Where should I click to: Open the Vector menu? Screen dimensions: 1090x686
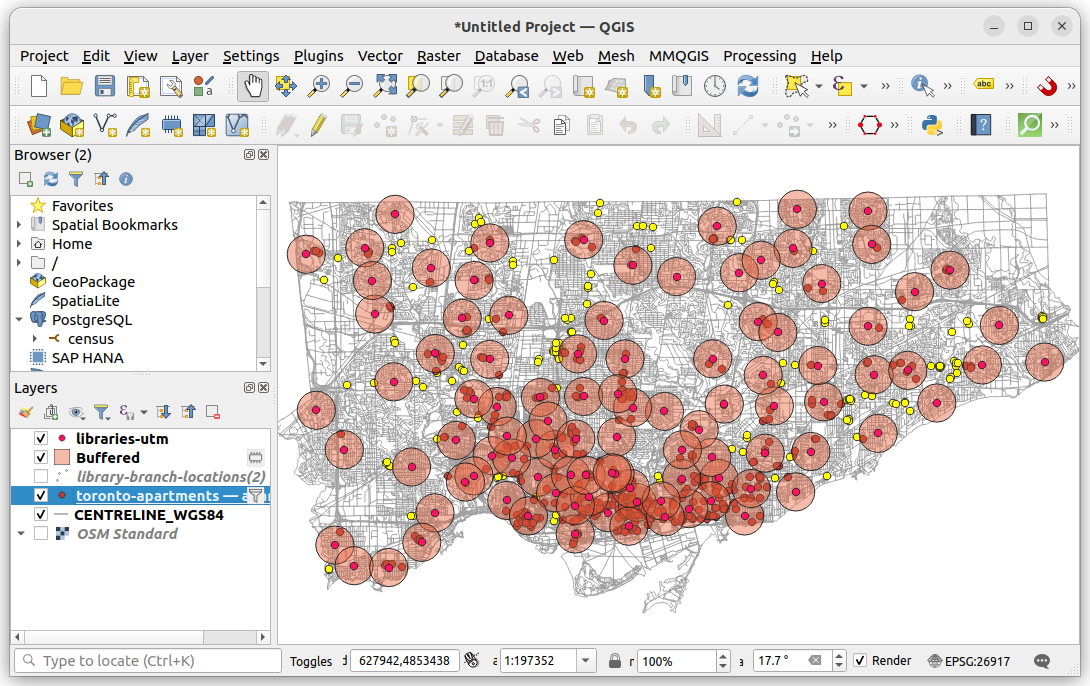coord(380,56)
